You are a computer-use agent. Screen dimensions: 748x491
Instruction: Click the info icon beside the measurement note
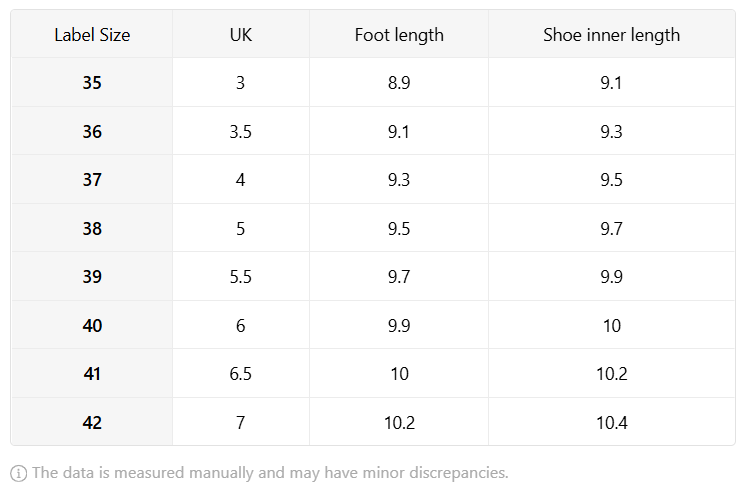click(19, 474)
